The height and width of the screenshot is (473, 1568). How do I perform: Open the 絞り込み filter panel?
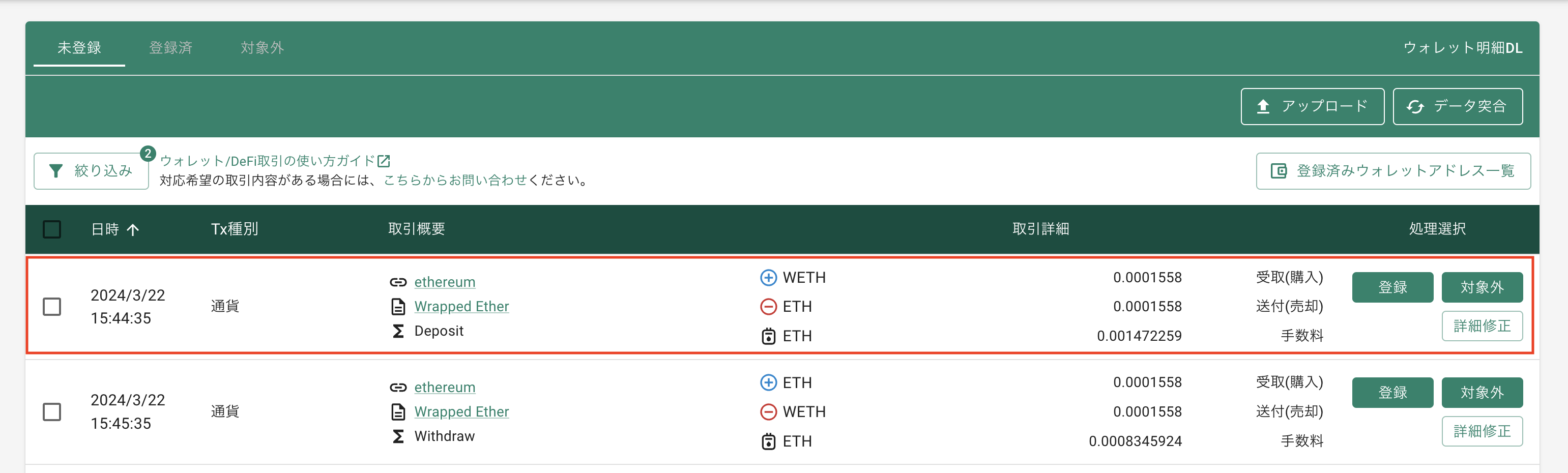coord(91,171)
